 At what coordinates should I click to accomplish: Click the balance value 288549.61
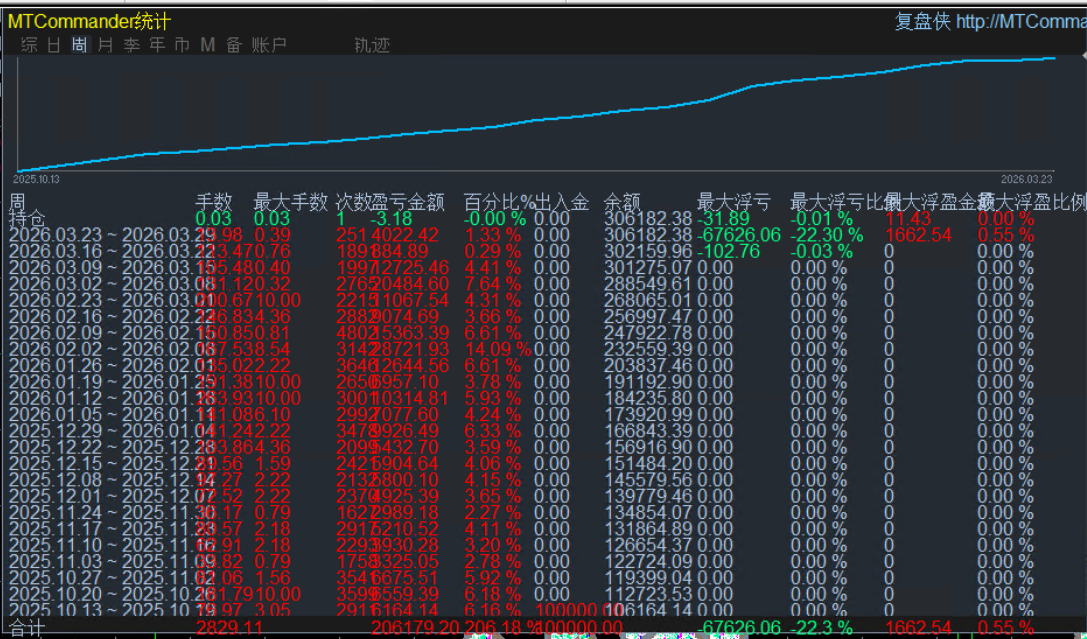(648, 284)
